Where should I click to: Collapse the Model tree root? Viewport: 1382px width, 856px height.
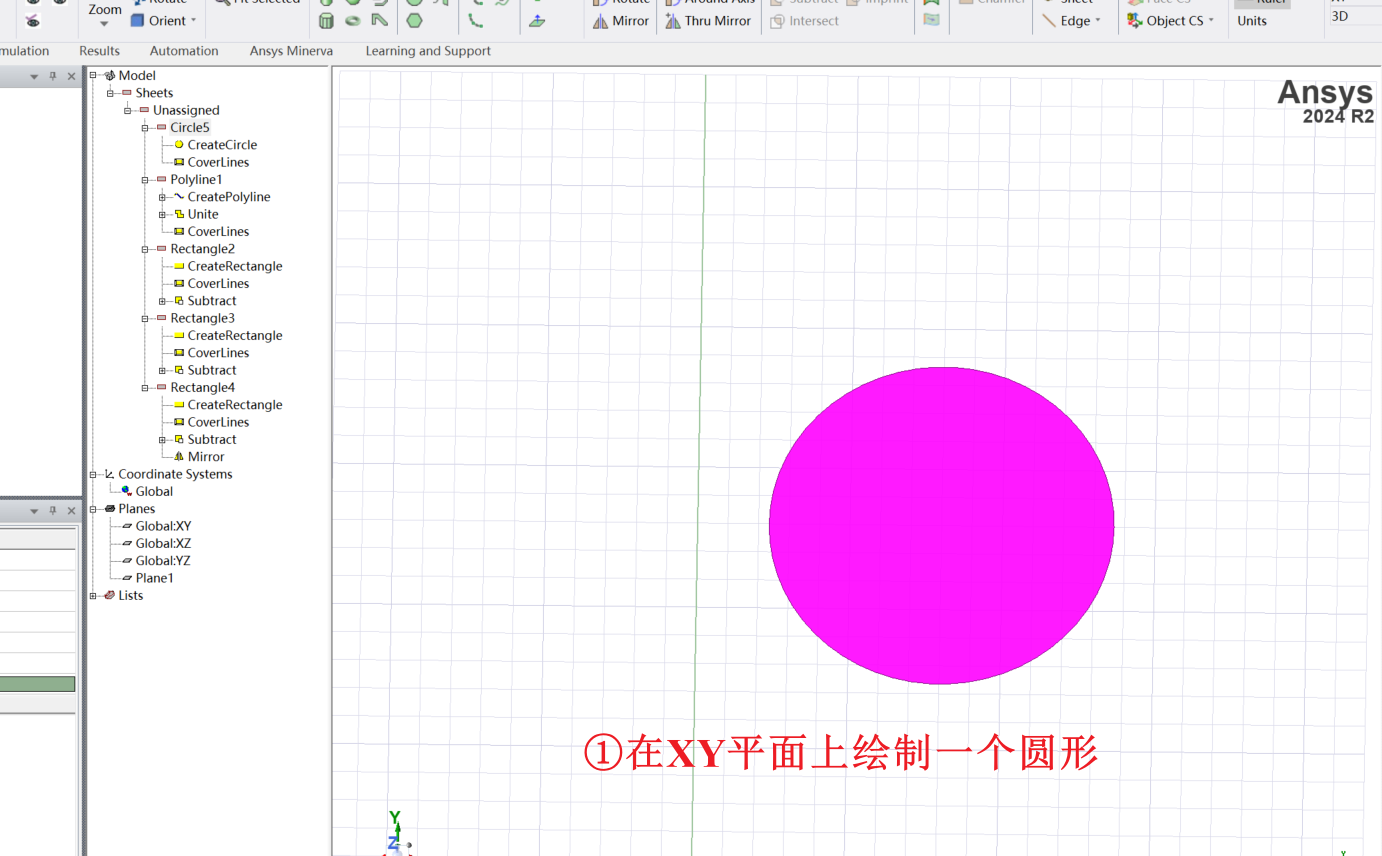pyautogui.click(x=93, y=75)
